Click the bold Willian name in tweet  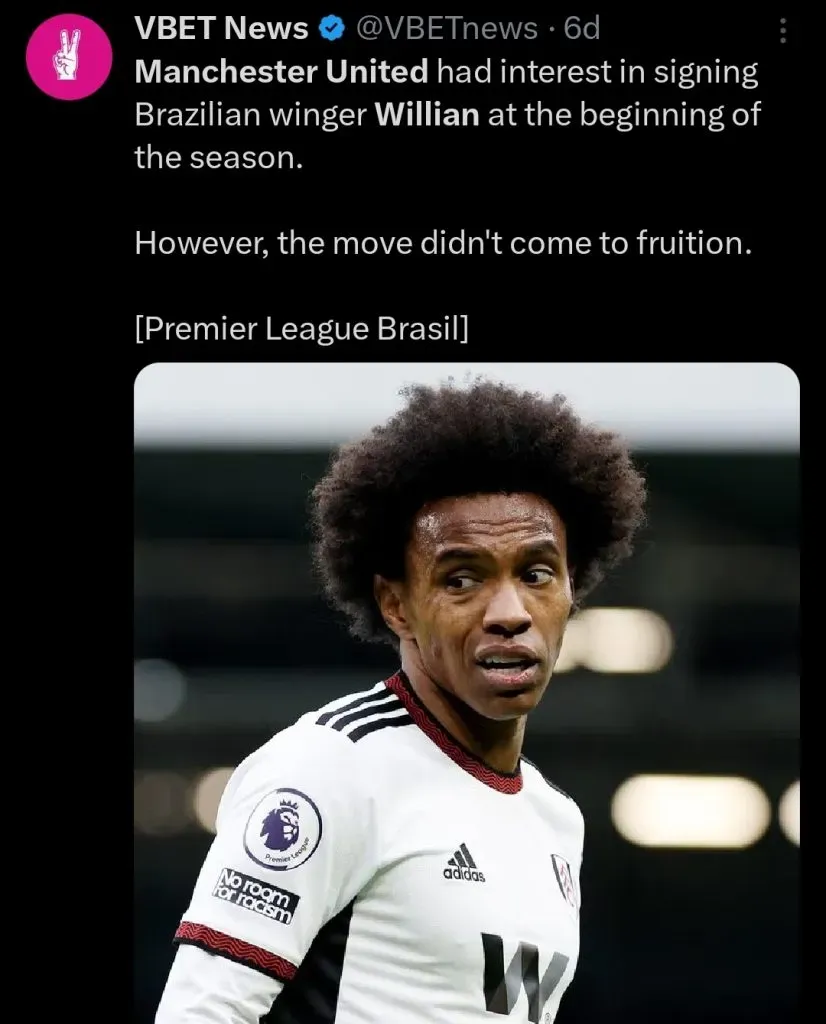pos(427,115)
